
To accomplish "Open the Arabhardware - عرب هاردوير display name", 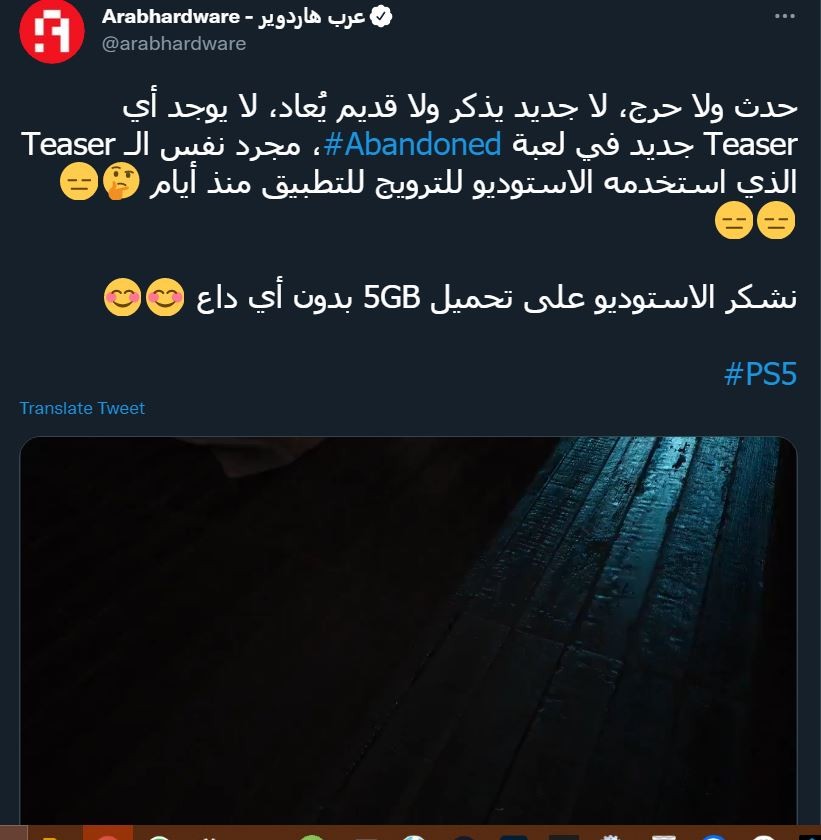I will tap(233, 17).
